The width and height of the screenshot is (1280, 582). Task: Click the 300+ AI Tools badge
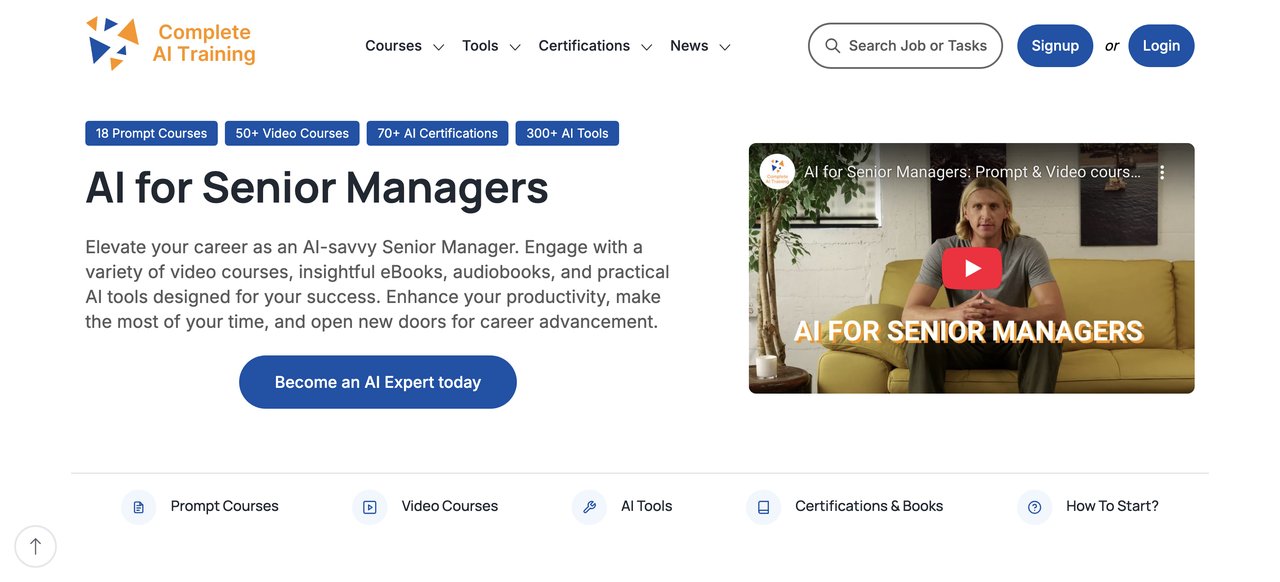coord(567,133)
